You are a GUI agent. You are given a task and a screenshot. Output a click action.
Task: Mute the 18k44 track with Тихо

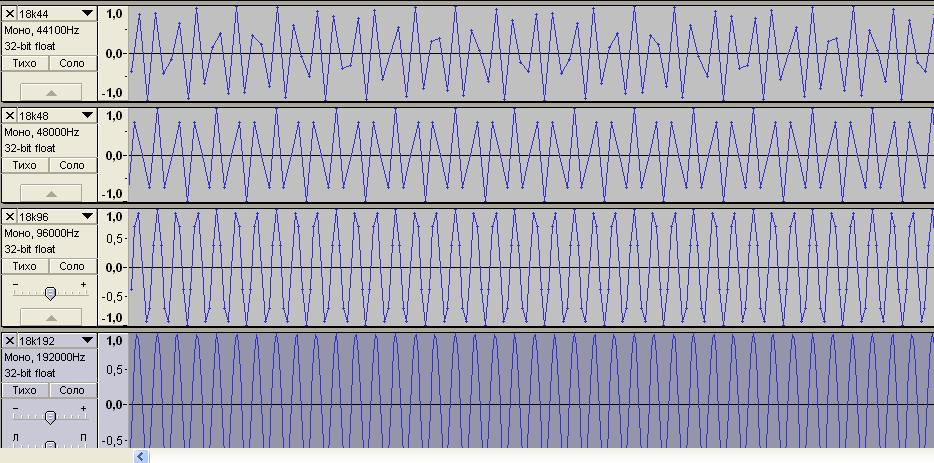25,63
